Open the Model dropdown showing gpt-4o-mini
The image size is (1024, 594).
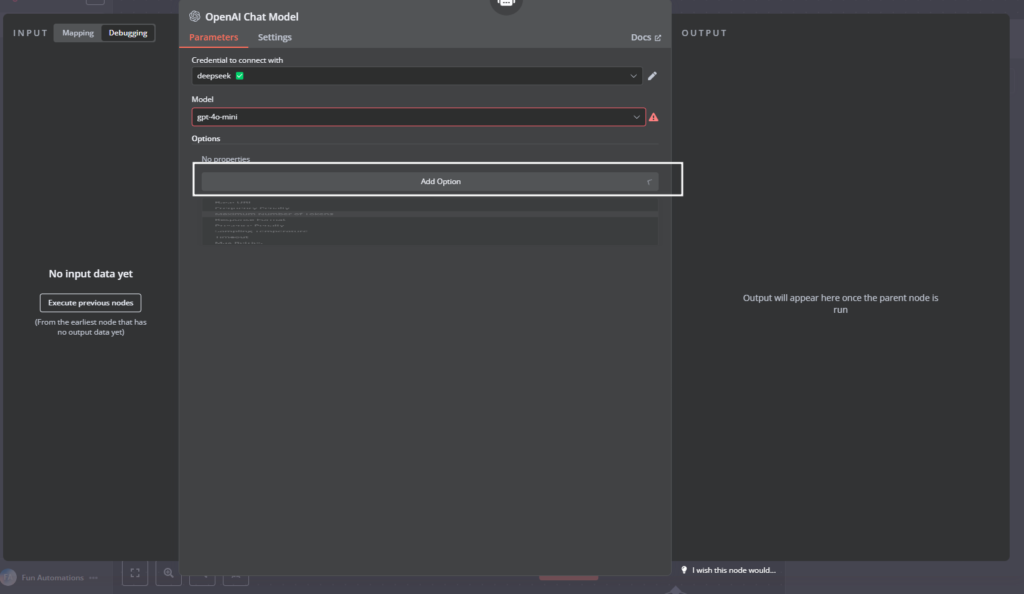418,117
